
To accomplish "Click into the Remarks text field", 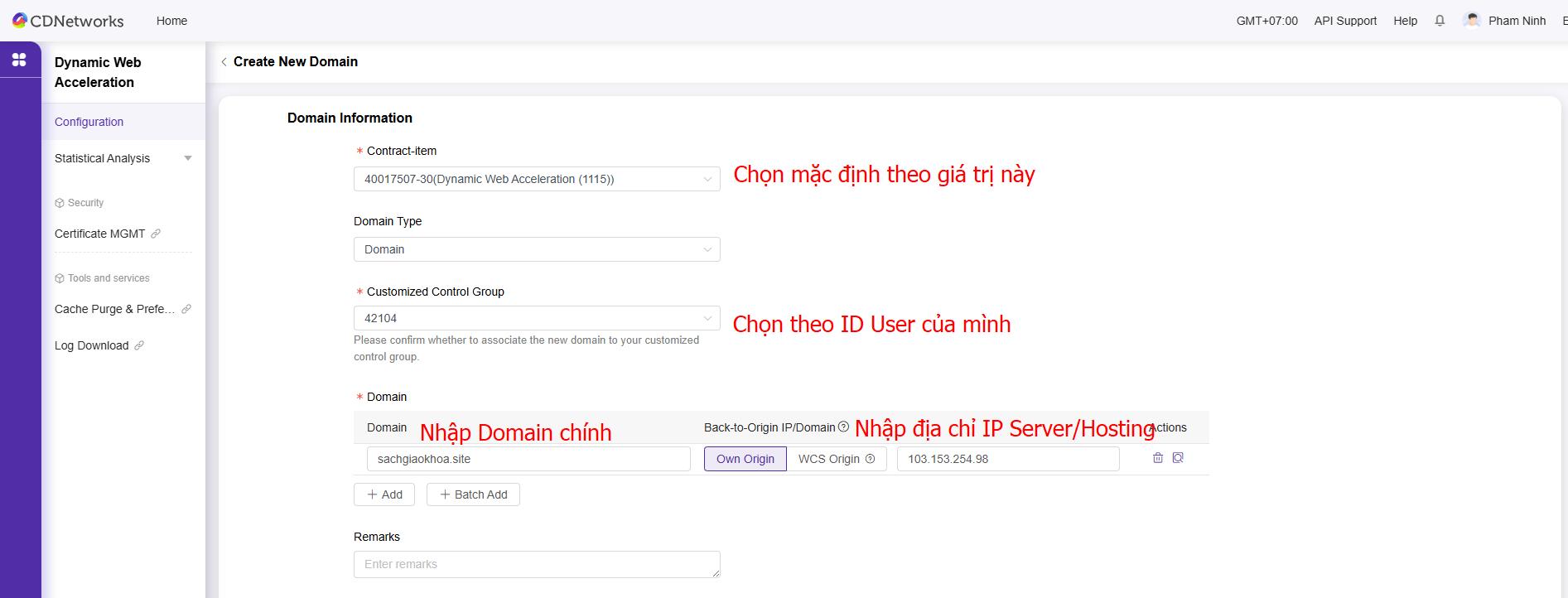I will 536,564.
